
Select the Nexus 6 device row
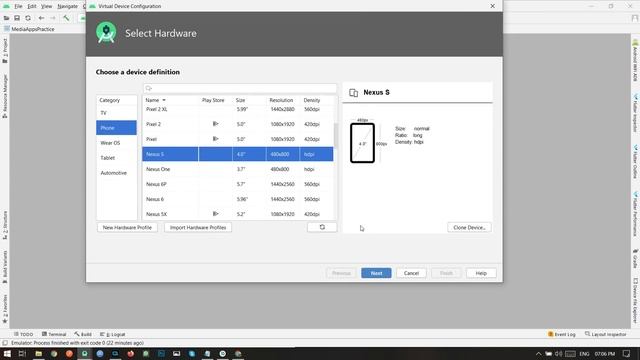pyautogui.click(x=238, y=199)
